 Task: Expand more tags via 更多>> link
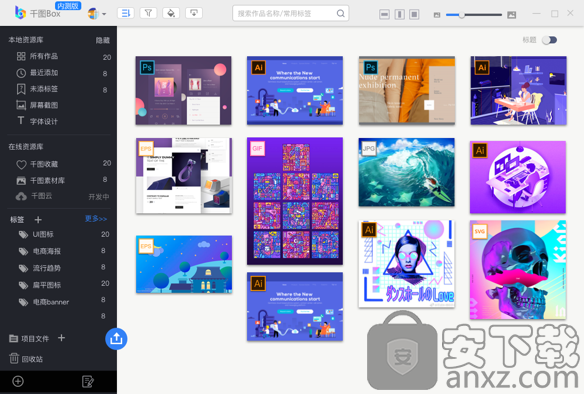tap(96, 219)
